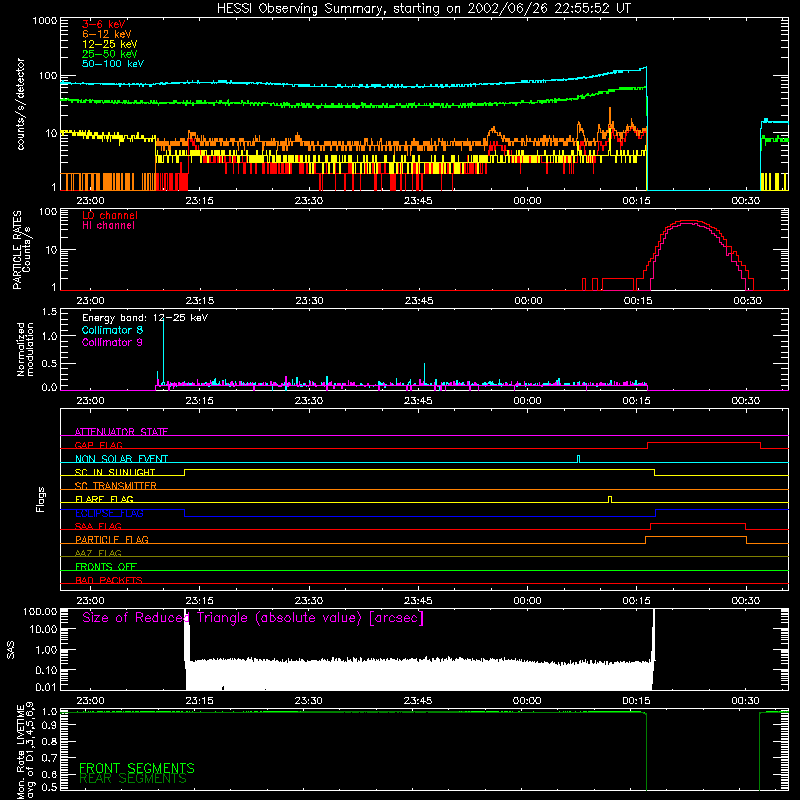Click the Normalized modulation axis label
The width and height of the screenshot is (800, 800).
click(x=25, y=349)
